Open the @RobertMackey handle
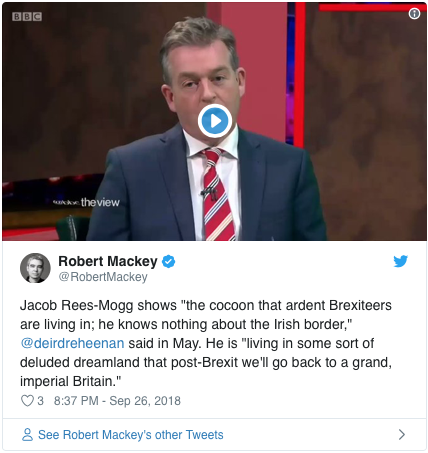Viewport: 428px width, 453px height. [x=103, y=277]
